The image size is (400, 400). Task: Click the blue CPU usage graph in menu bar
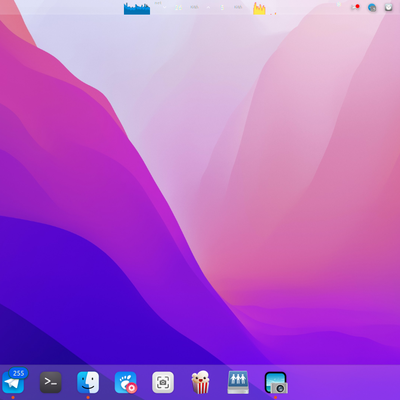click(x=137, y=9)
